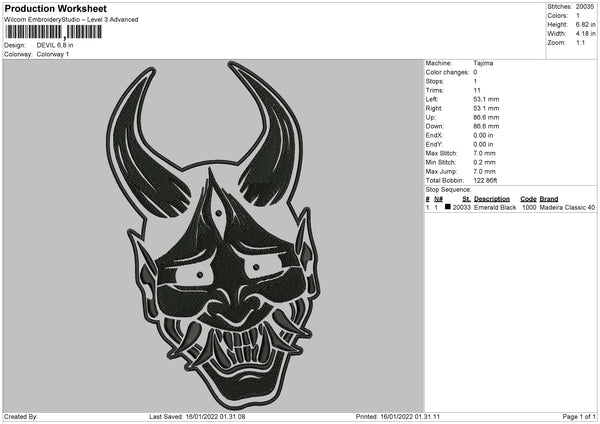Click the Madeira Classic 40 brand entry
The height and width of the screenshot is (424, 600).
click(x=568, y=207)
